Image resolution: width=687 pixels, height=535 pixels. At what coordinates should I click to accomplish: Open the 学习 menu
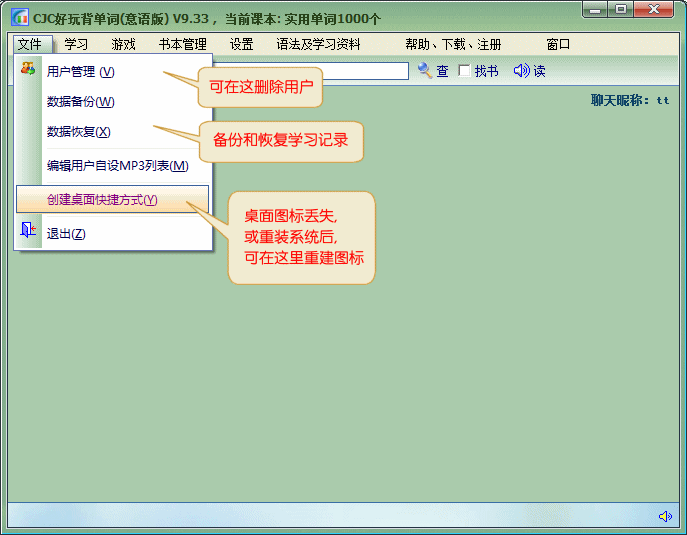(76, 45)
